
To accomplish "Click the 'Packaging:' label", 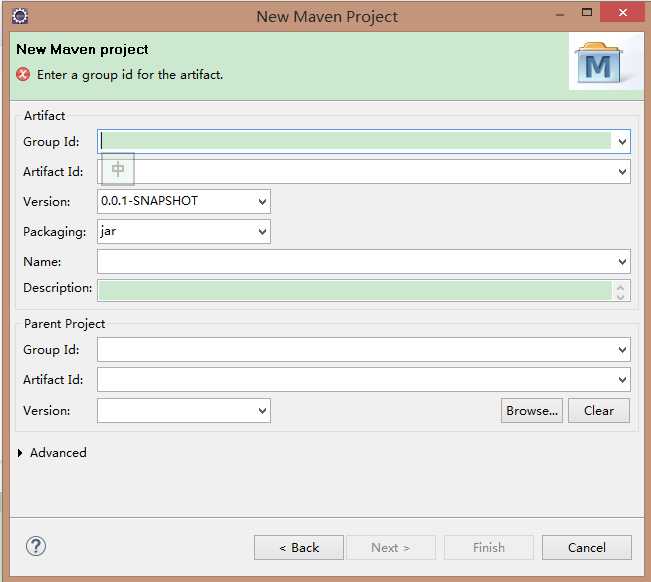I will pyautogui.click(x=54, y=232).
